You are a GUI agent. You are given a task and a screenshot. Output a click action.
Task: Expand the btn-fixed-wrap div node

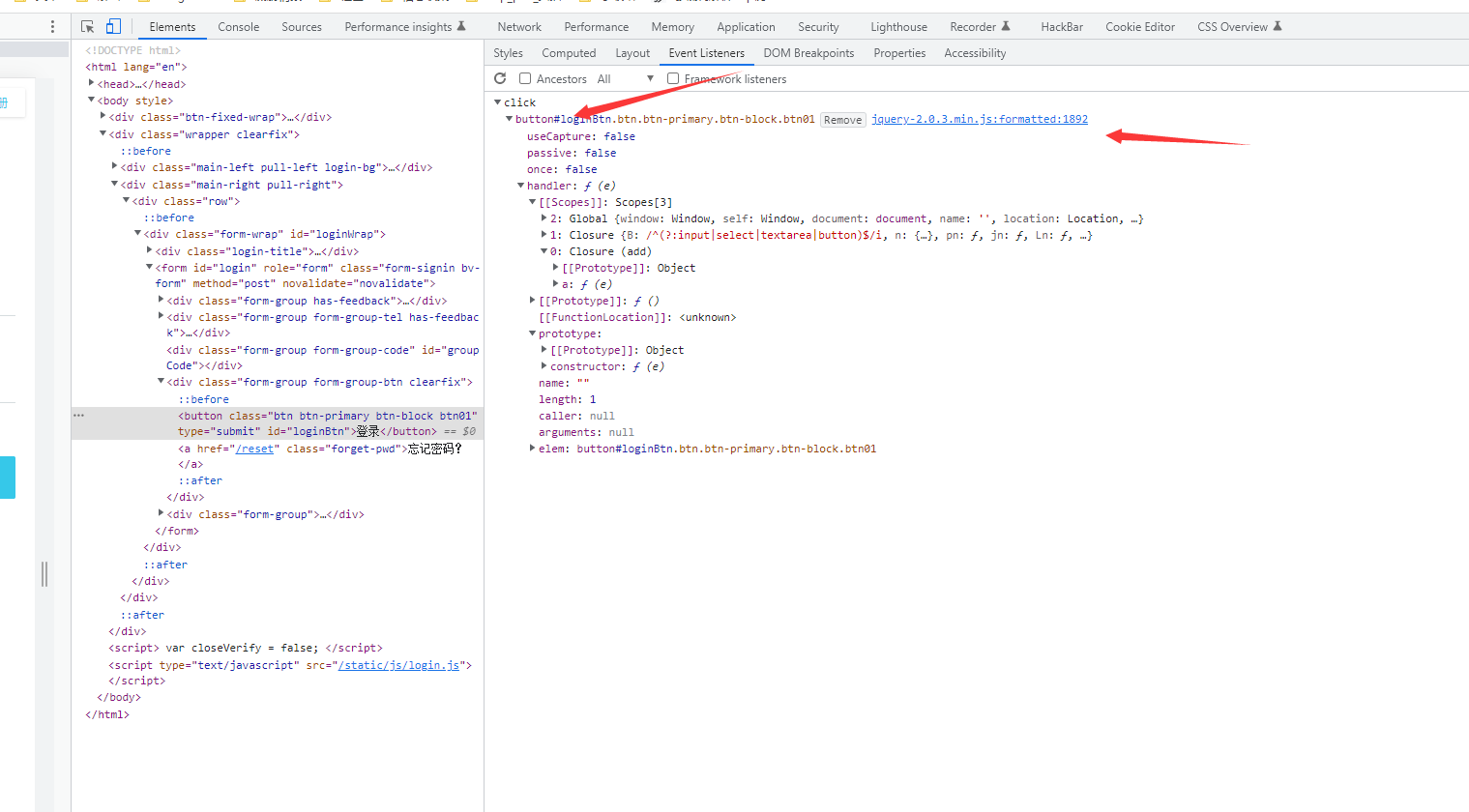click(103, 117)
